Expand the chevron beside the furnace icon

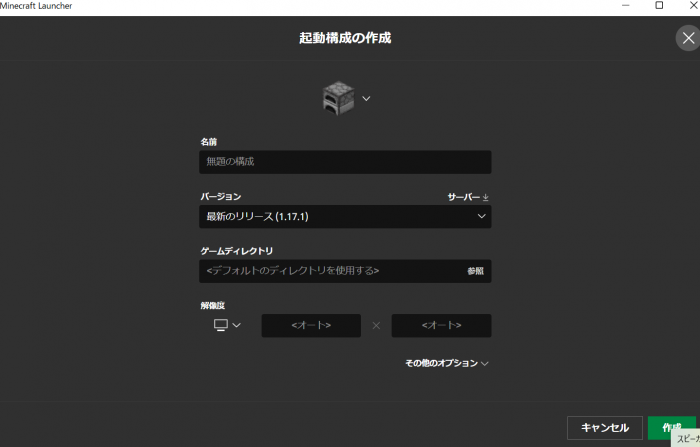(366, 98)
